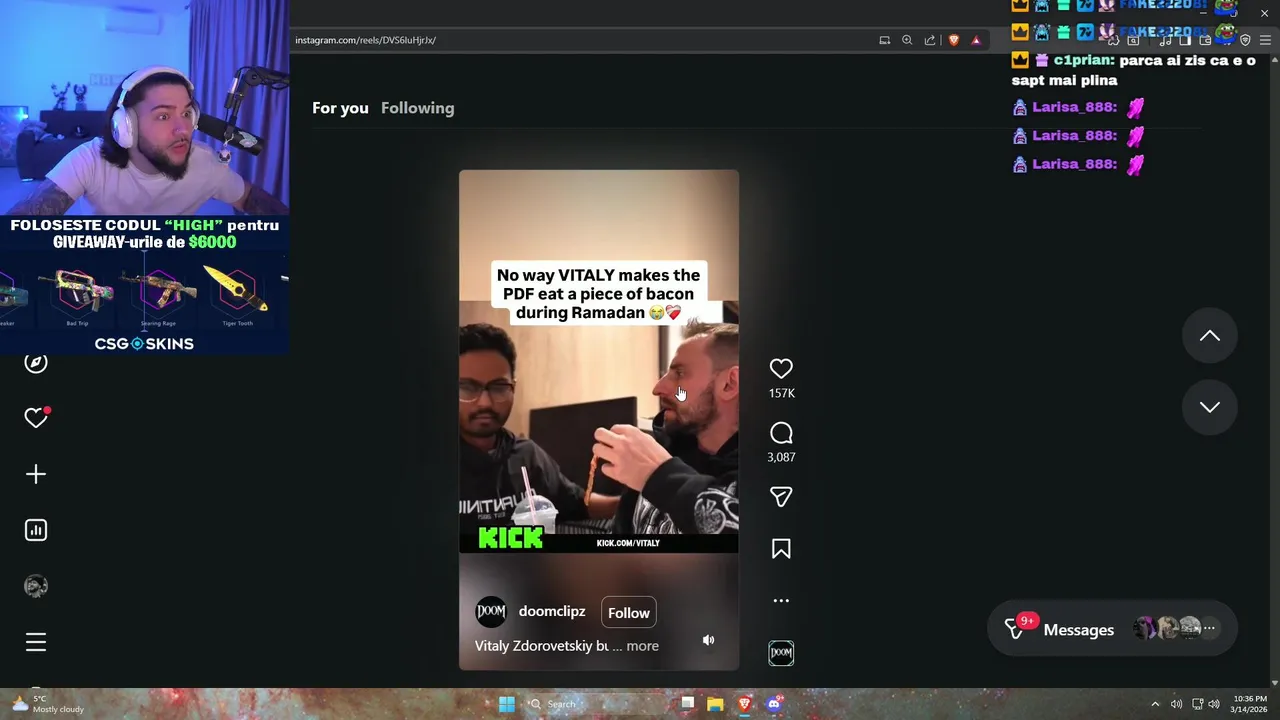Open Task View icon on taskbar
This screenshot has height=720, width=1280.
click(687, 704)
